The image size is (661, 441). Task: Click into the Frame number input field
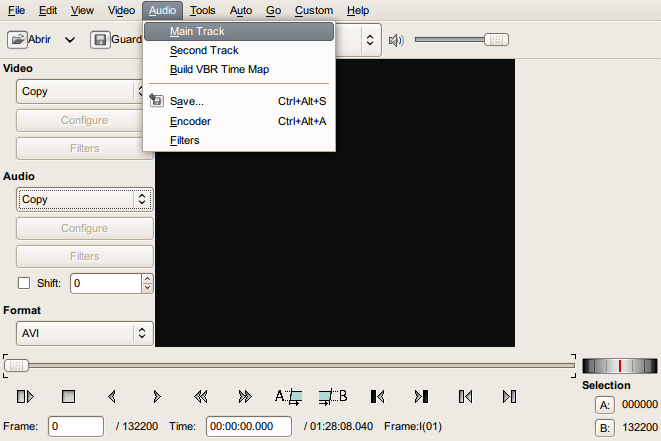(76, 426)
